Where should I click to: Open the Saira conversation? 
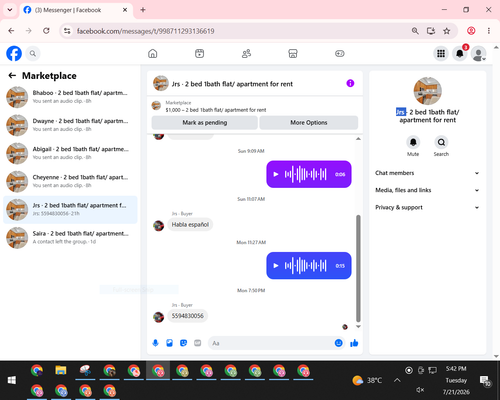[x=70, y=238]
